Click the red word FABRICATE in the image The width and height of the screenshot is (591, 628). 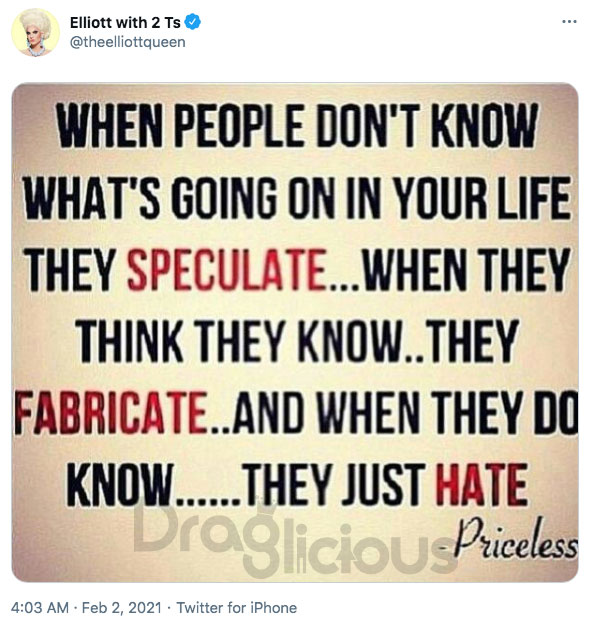point(111,413)
